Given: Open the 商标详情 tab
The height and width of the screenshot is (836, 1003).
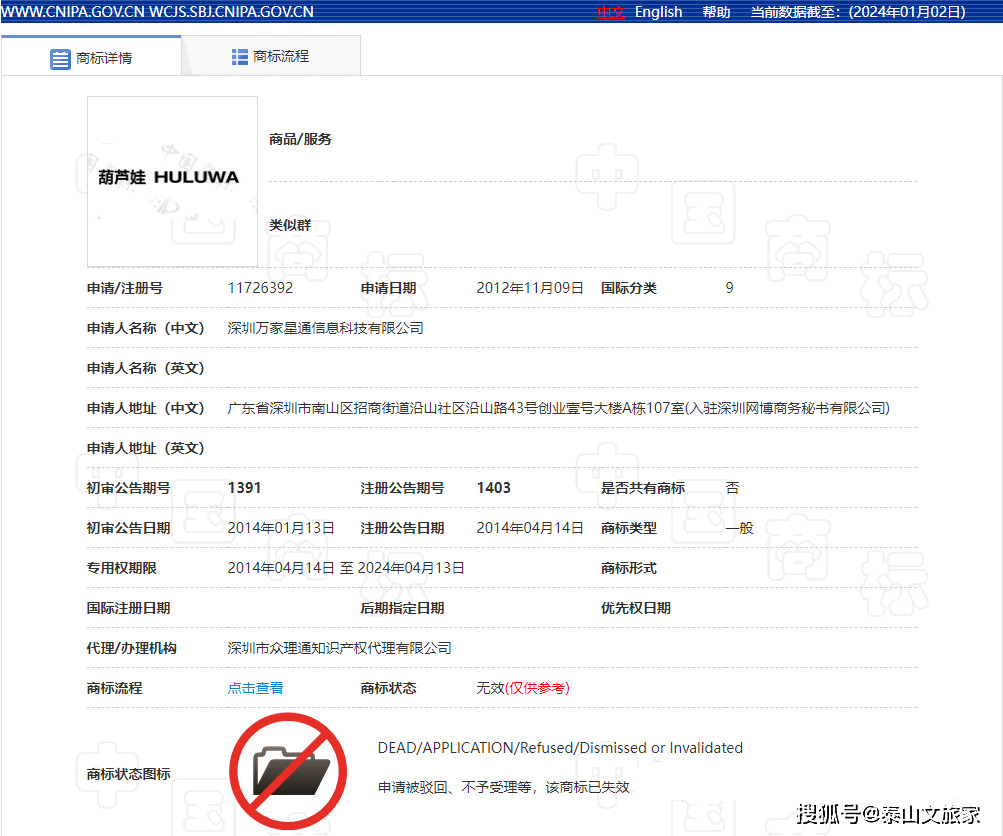Looking at the screenshot, I should click(91, 56).
